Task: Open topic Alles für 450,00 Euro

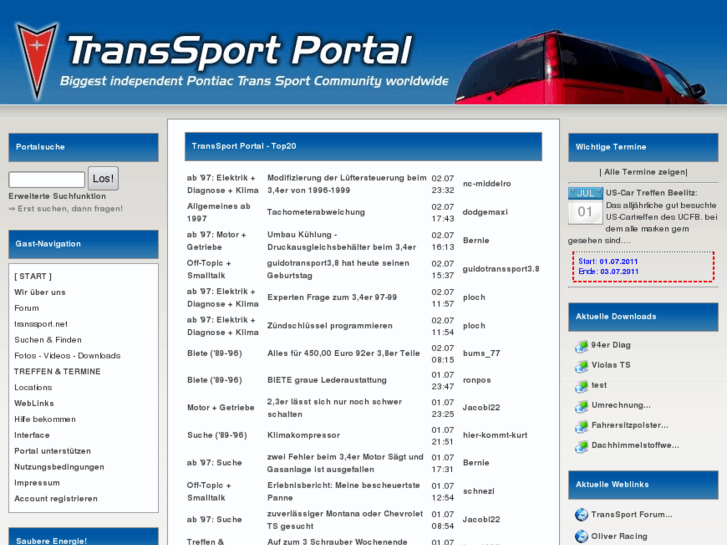Action: point(344,353)
